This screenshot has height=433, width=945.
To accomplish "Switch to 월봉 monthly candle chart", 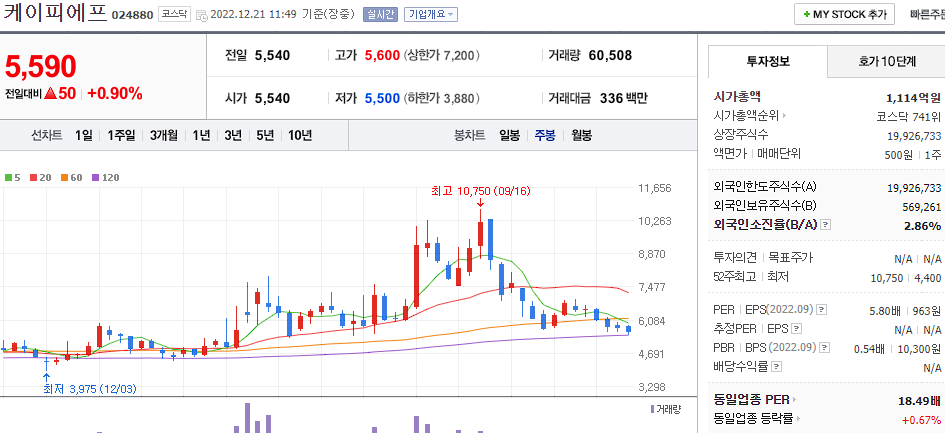I will tap(582, 135).
